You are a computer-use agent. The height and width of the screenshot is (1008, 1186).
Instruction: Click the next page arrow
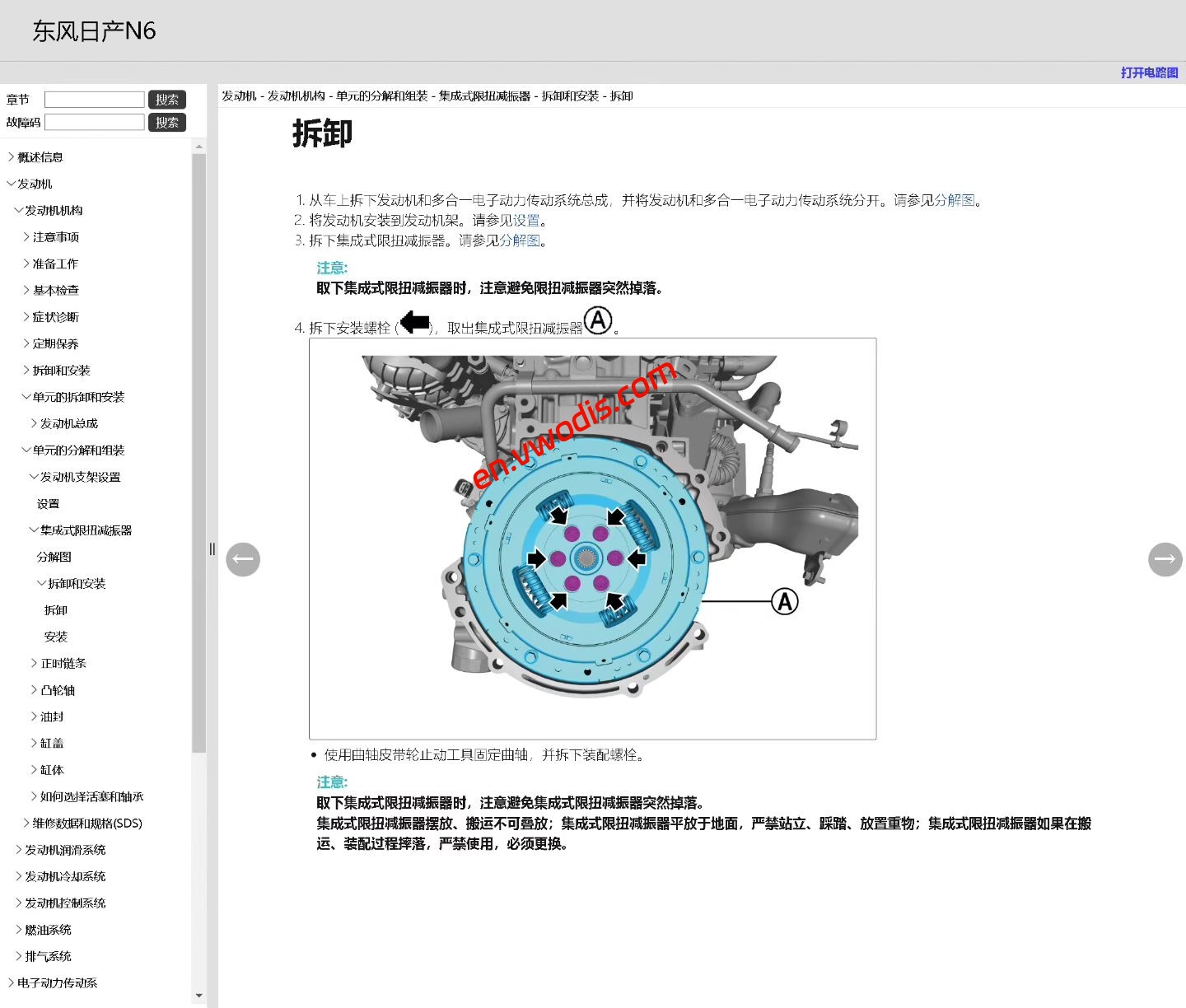click(1165, 559)
